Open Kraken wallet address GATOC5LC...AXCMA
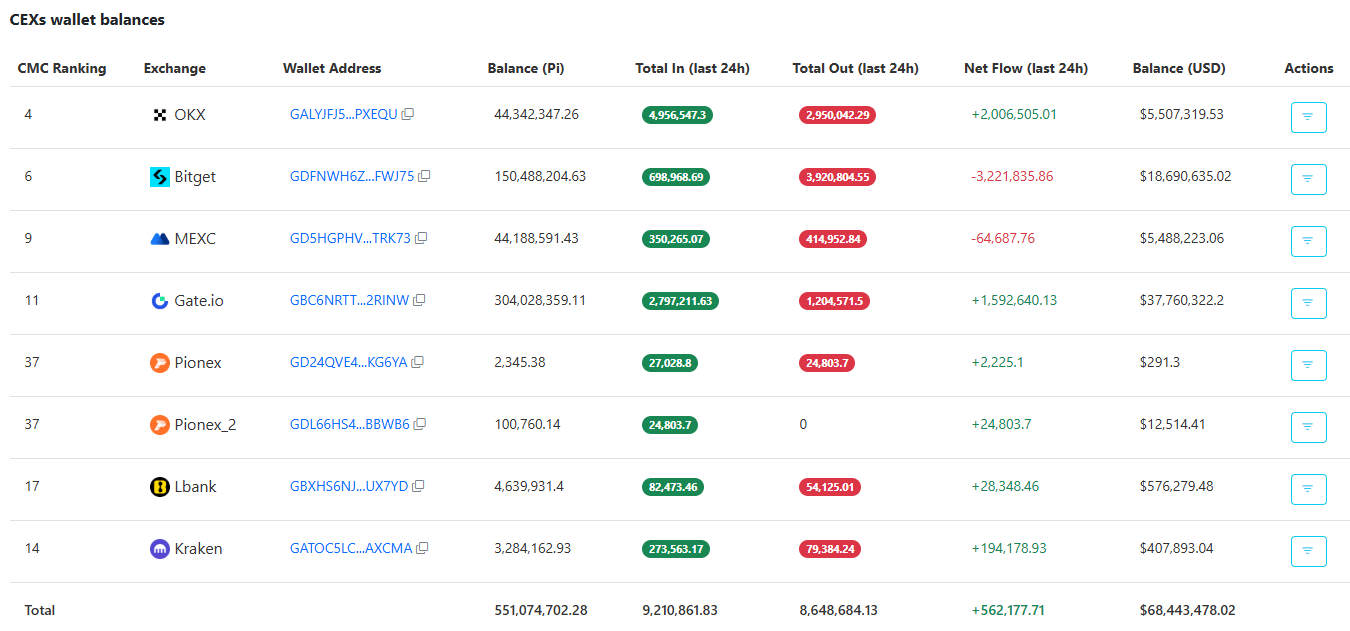The width and height of the screenshot is (1350, 631). click(x=351, y=548)
